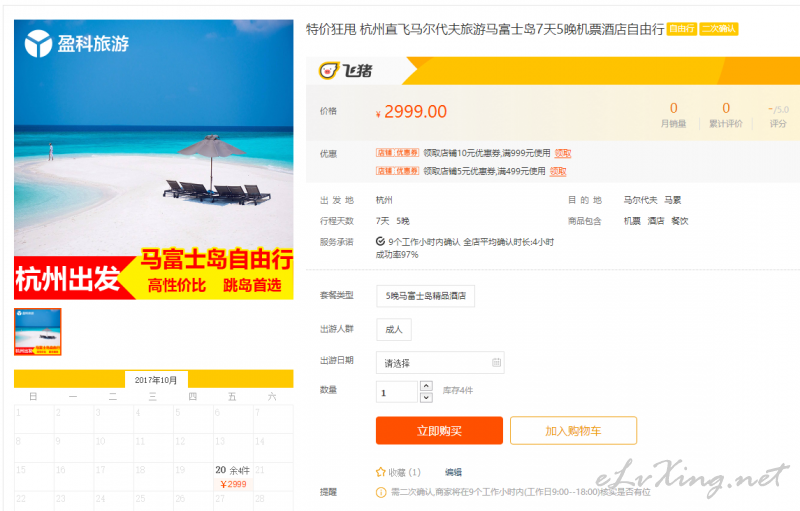Click the star icon next to 收藏
This screenshot has width=800, height=511.
point(381,472)
